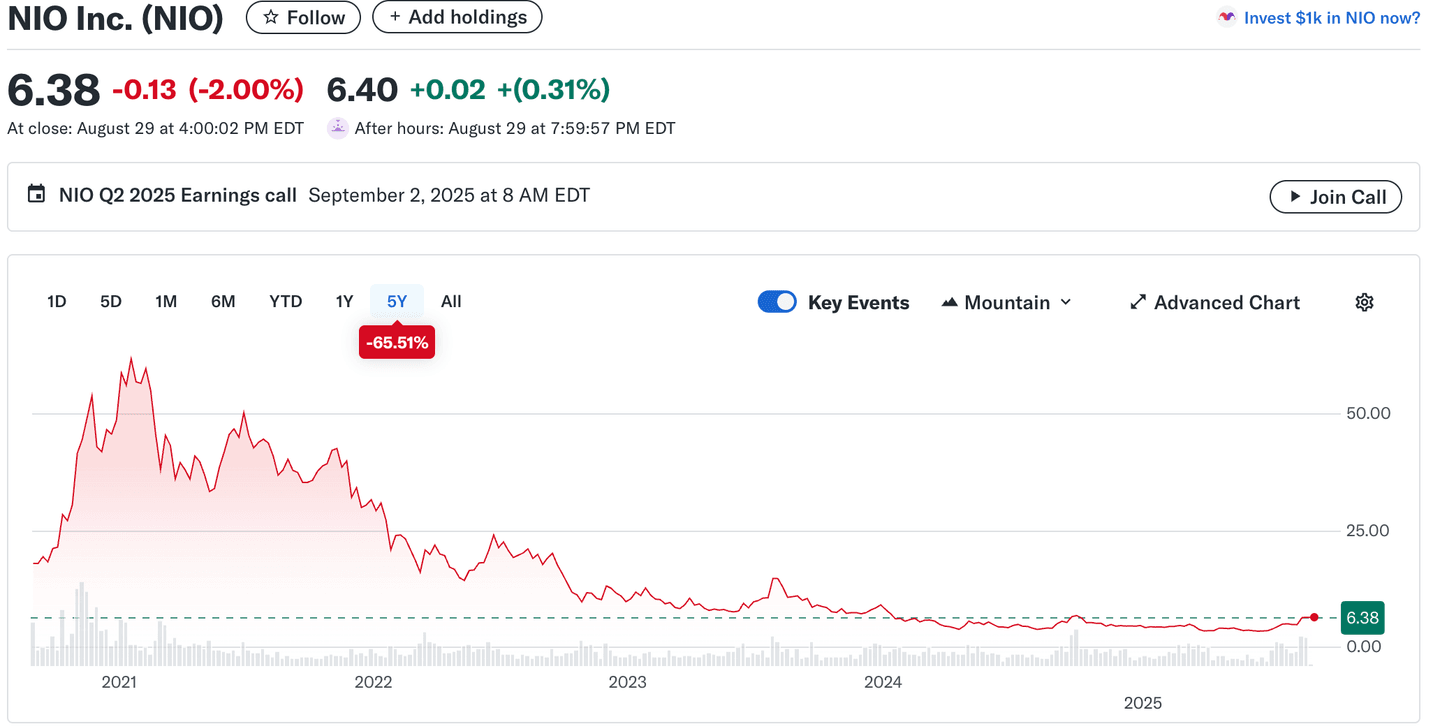Click the calendar icon beside earnings call

(x=36, y=195)
